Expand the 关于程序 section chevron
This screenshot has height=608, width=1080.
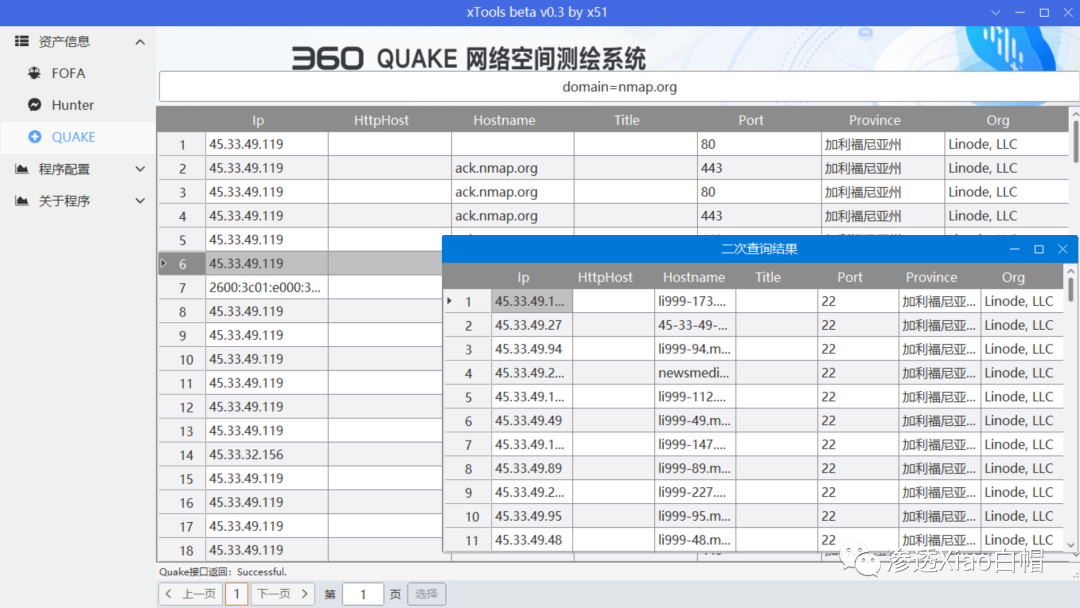pos(140,200)
